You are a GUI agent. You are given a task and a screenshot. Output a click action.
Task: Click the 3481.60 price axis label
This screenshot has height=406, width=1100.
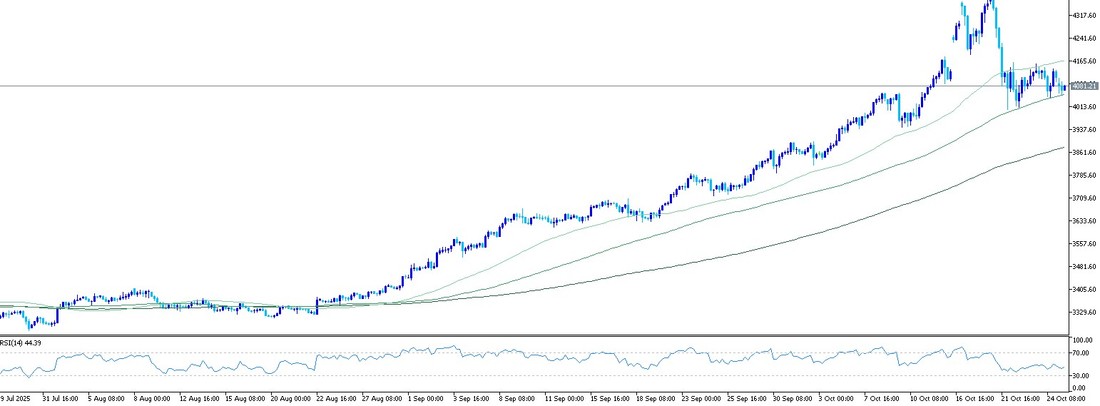1084,267
